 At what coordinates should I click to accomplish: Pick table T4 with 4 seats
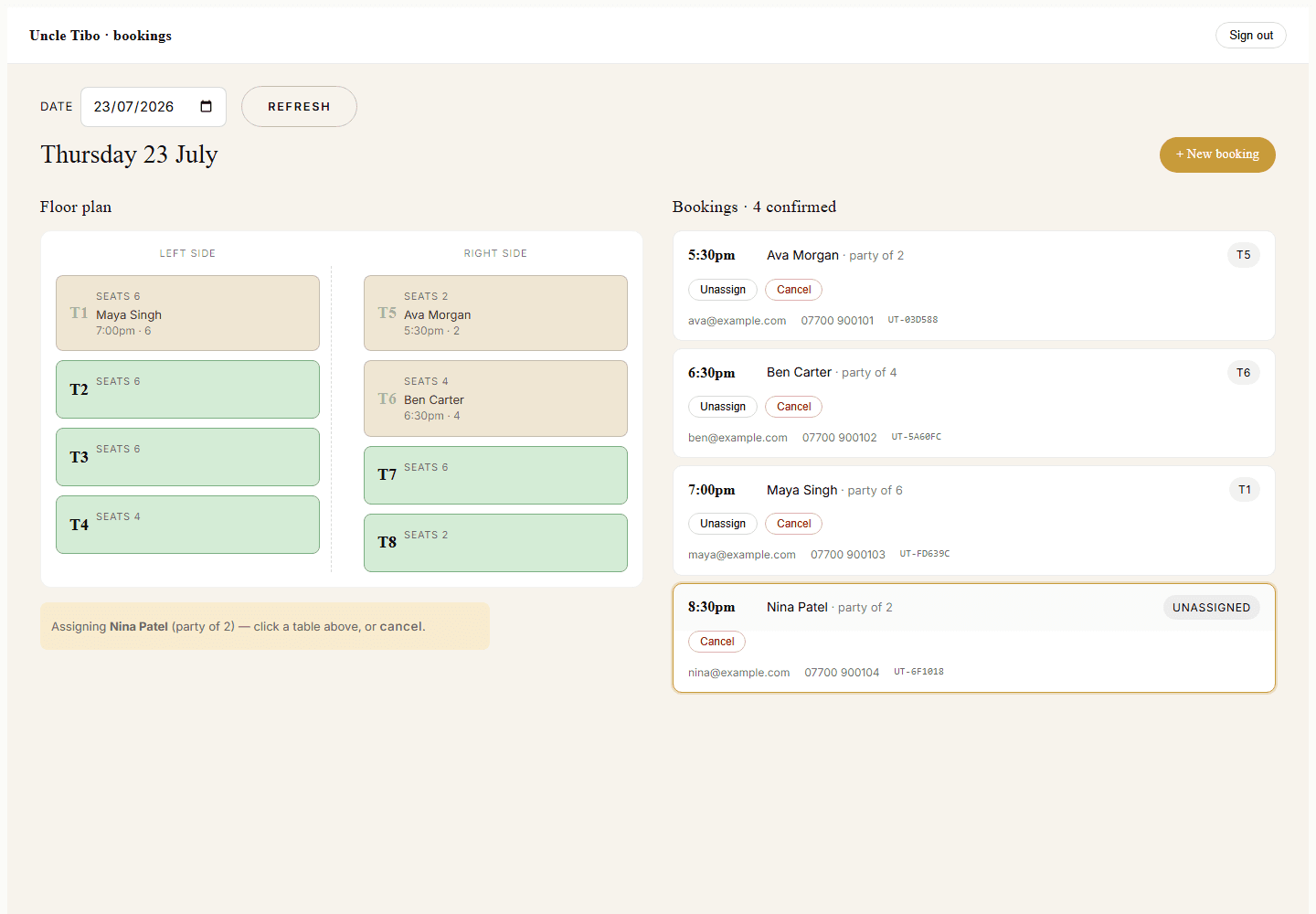click(187, 525)
